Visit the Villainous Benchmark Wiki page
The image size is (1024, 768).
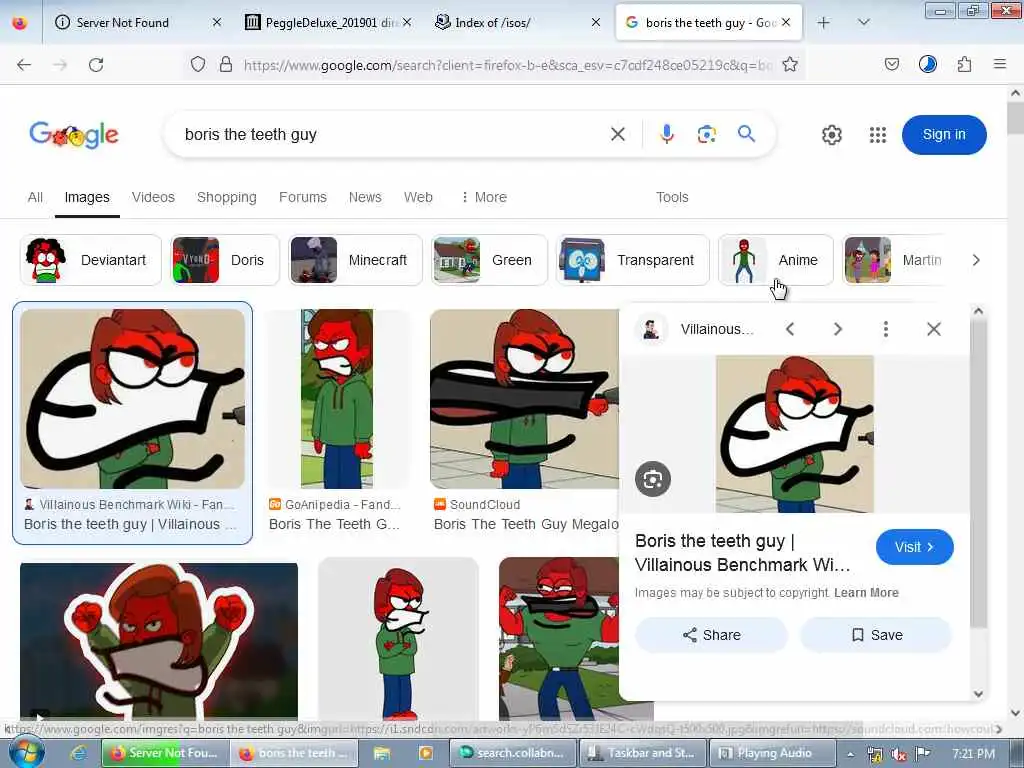pos(914,547)
